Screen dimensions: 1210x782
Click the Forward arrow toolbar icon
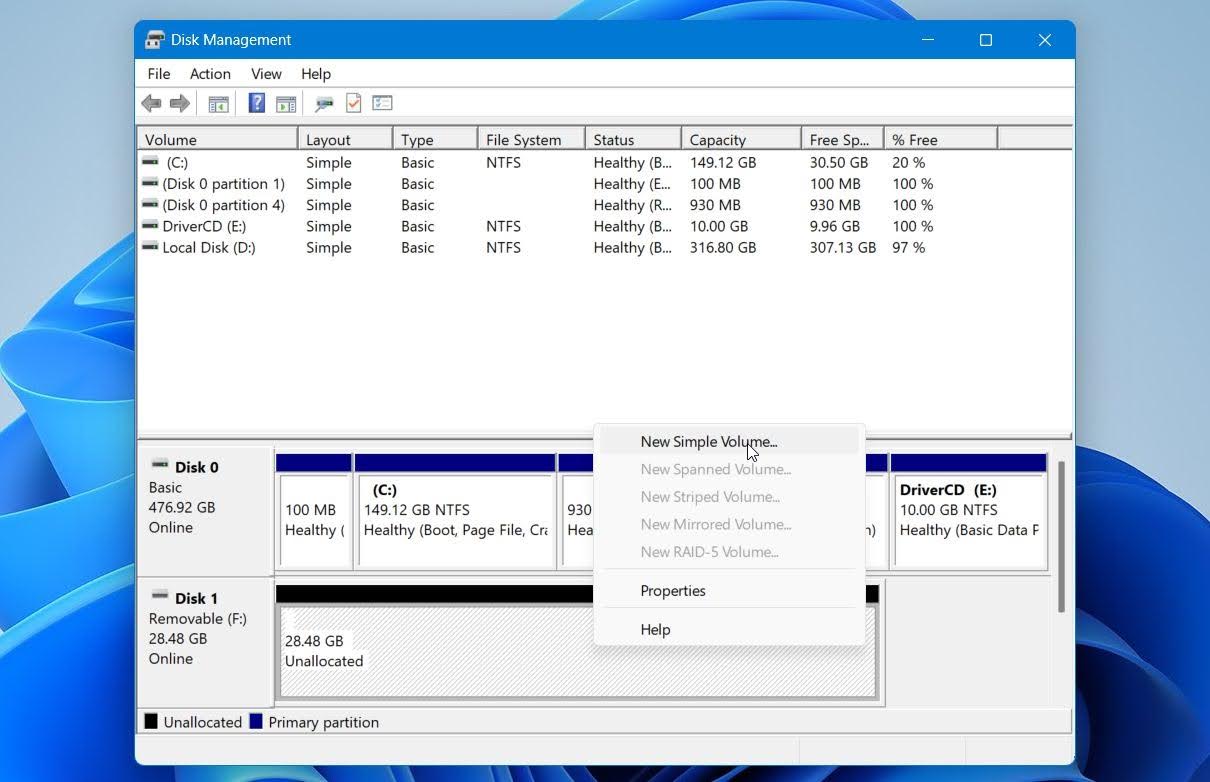pyautogui.click(x=180, y=103)
